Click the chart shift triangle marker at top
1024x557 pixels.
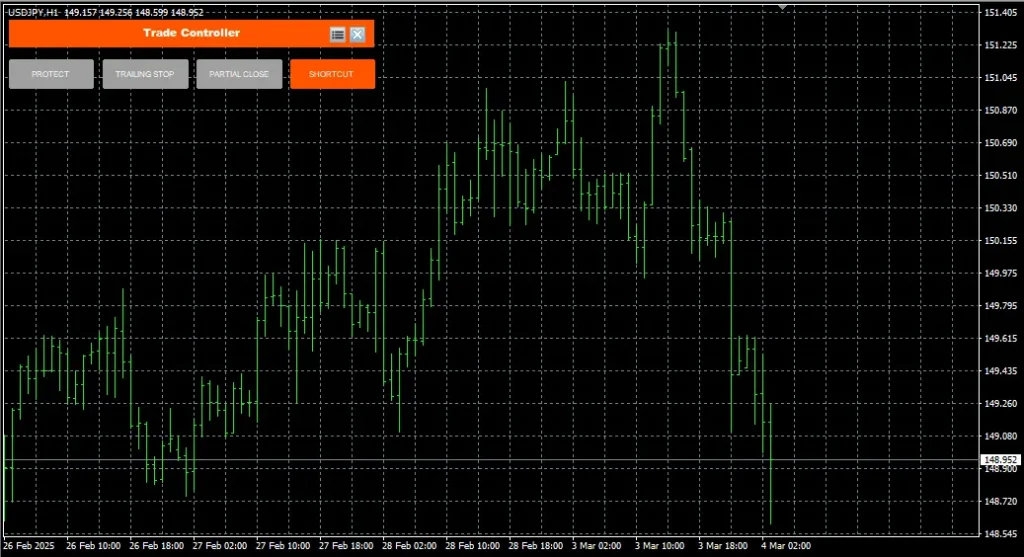click(x=782, y=7)
